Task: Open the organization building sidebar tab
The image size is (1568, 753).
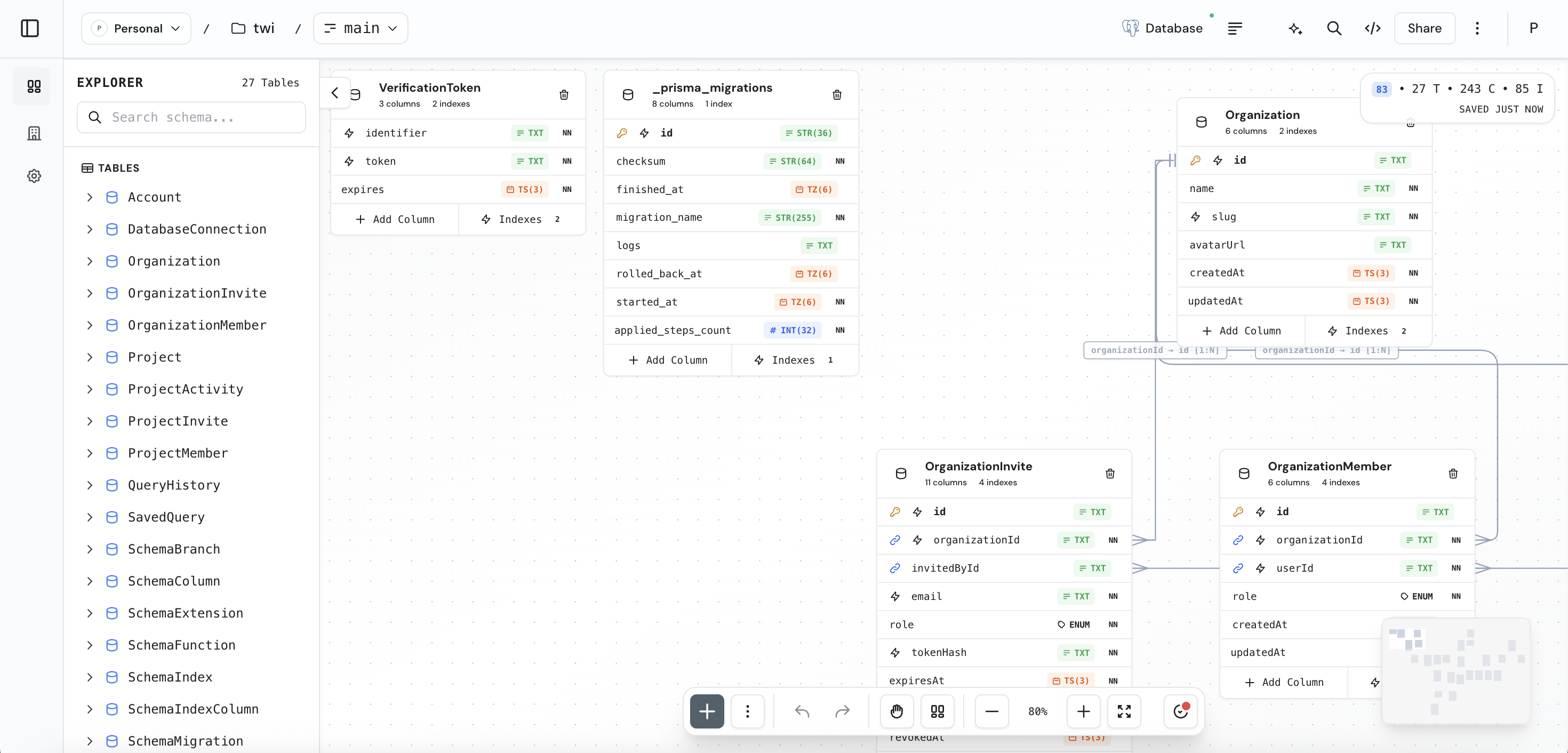Action: pos(34,133)
